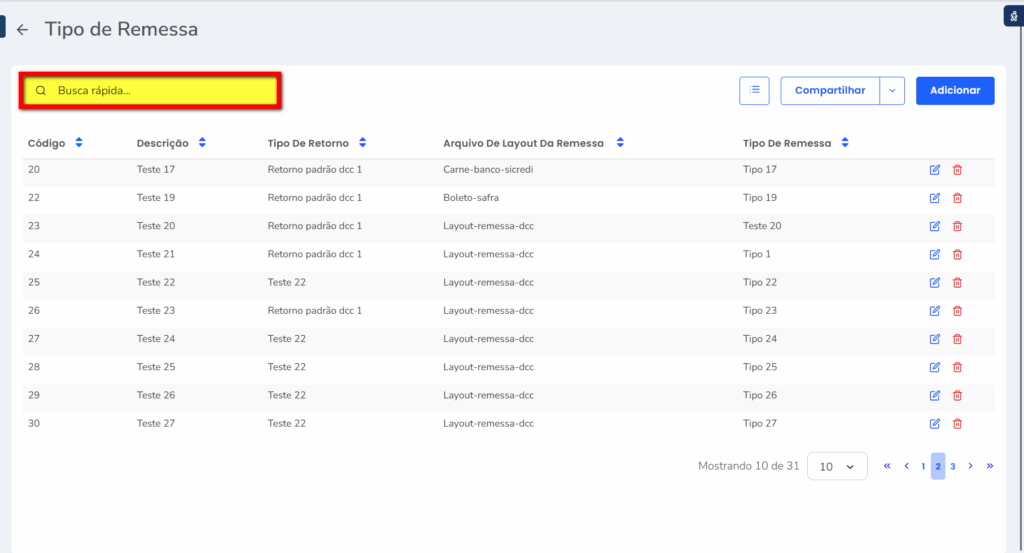Expand the Compartilhar dropdown arrow
1024x553 pixels.
pyautogui.click(x=892, y=90)
